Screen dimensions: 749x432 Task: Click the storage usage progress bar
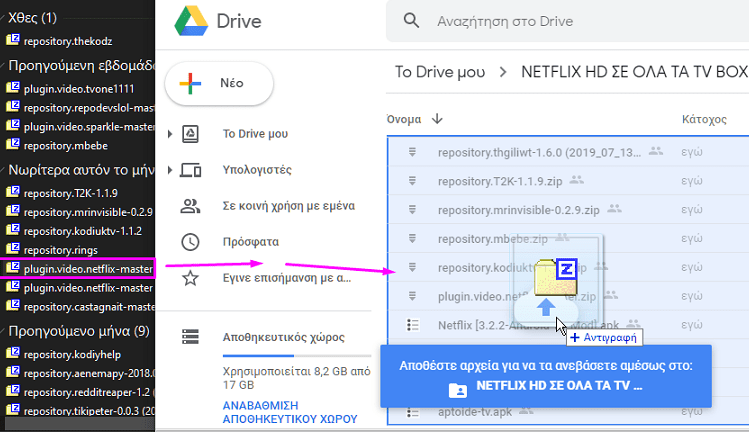(x=297, y=356)
